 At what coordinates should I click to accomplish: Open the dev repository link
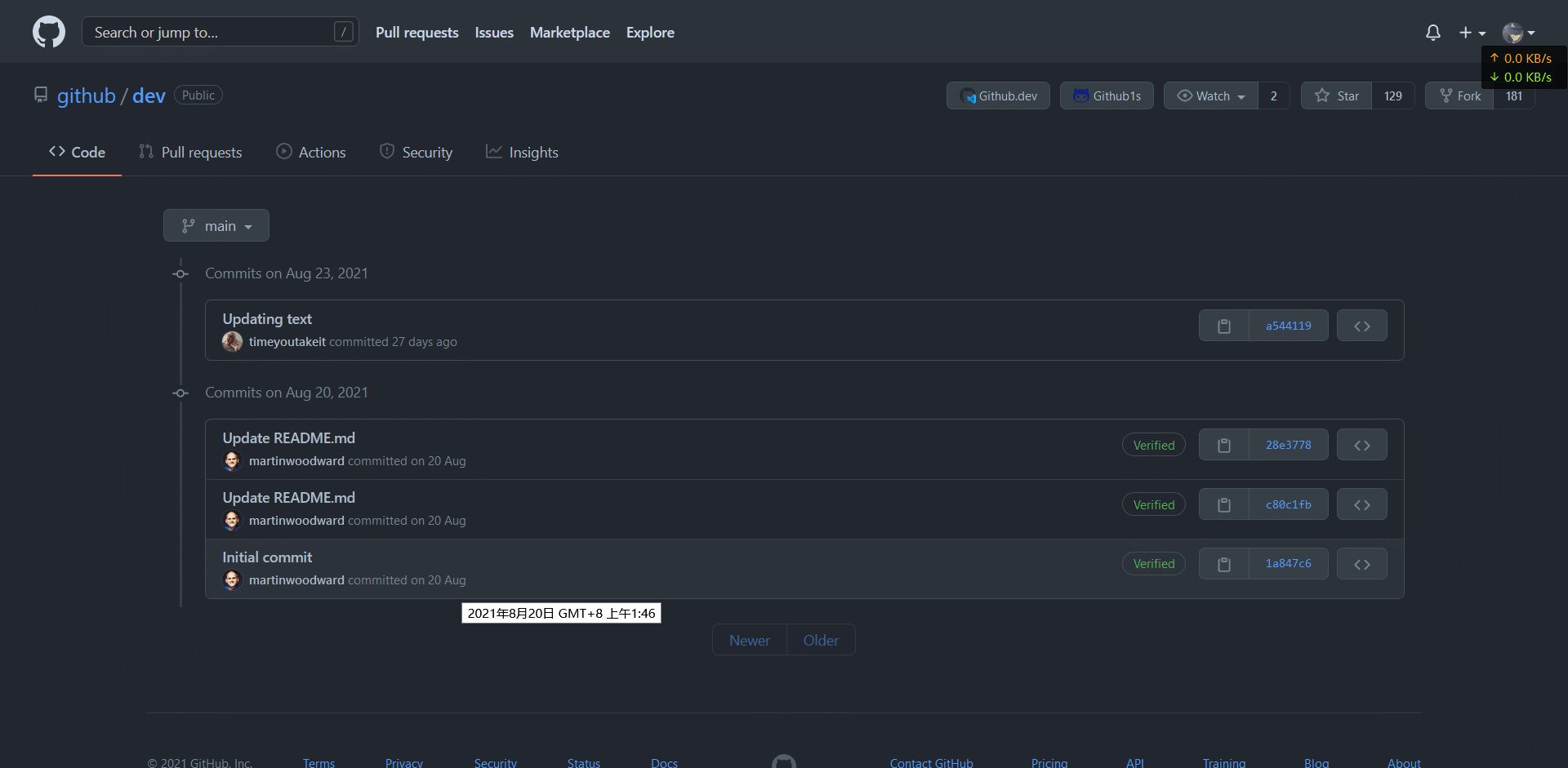[149, 95]
